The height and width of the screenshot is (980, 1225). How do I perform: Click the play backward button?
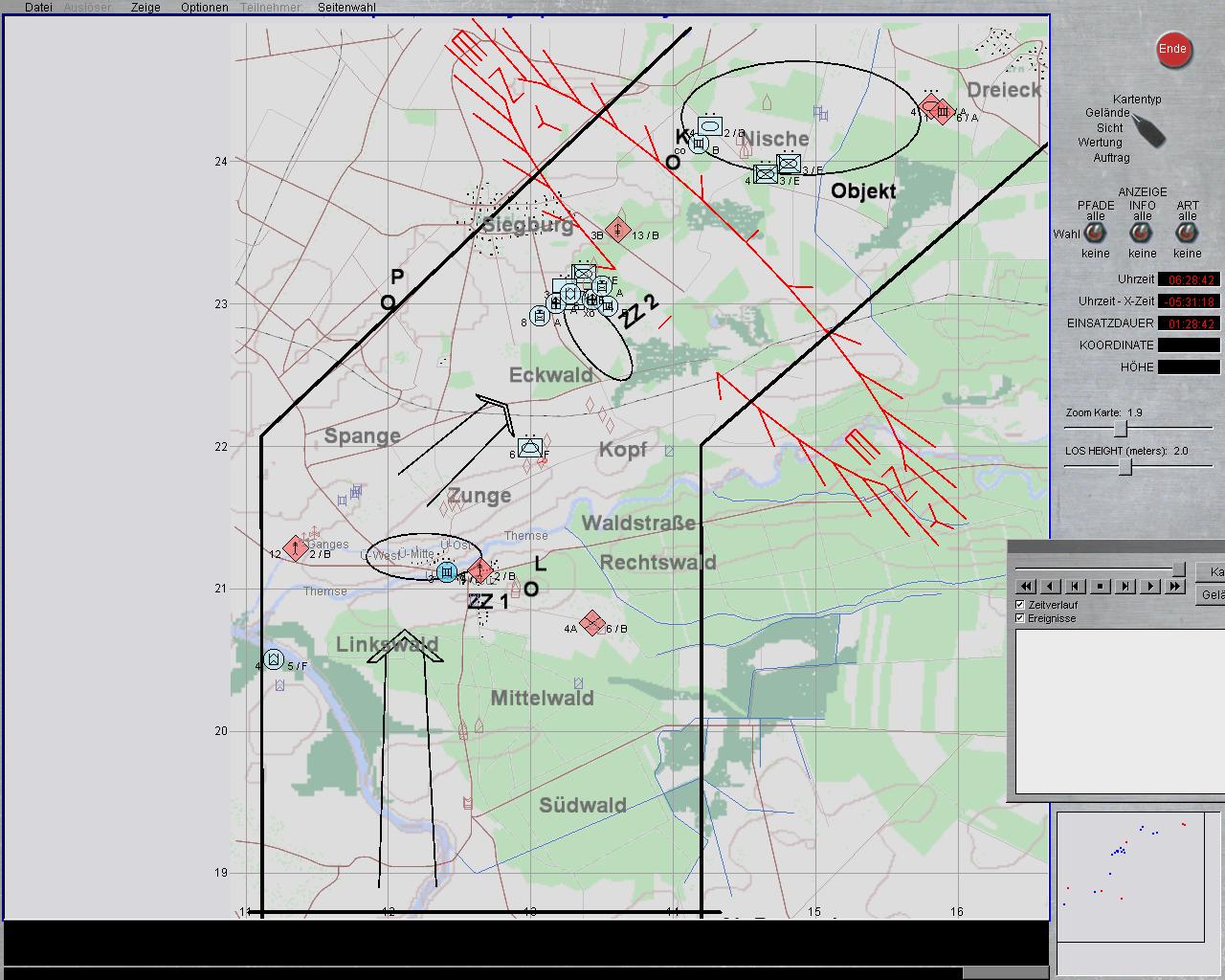[1051, 587]
